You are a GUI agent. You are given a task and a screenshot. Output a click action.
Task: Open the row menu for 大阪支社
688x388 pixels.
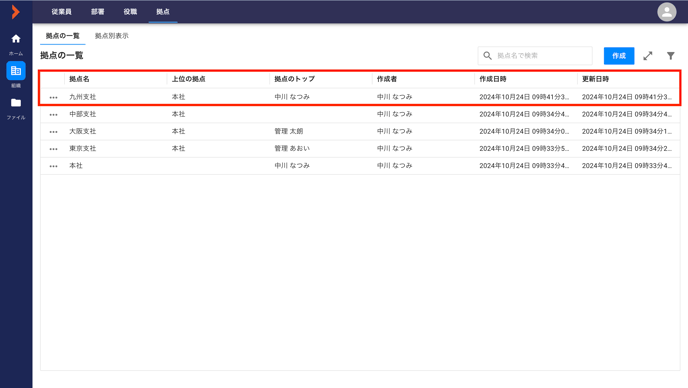coord(54,132)
